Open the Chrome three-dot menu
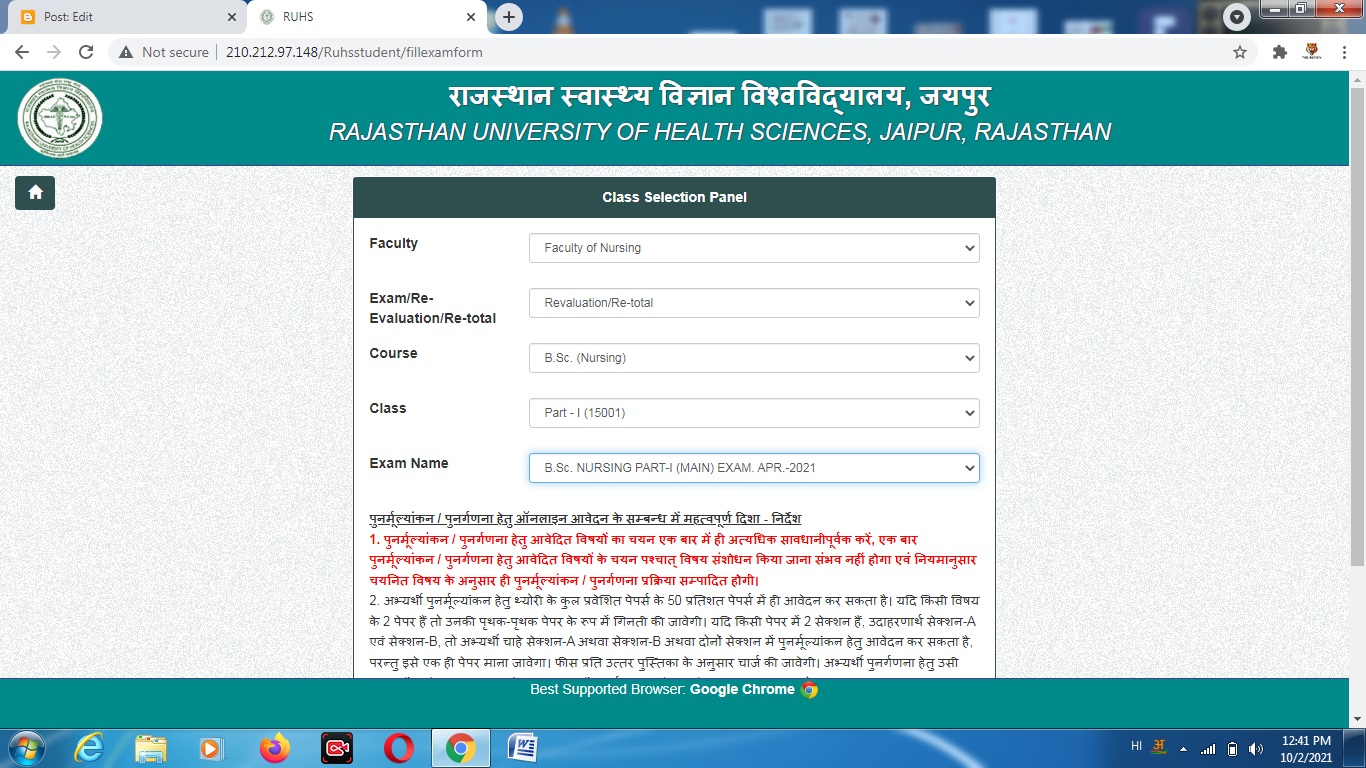 [x=1343, y=52]
